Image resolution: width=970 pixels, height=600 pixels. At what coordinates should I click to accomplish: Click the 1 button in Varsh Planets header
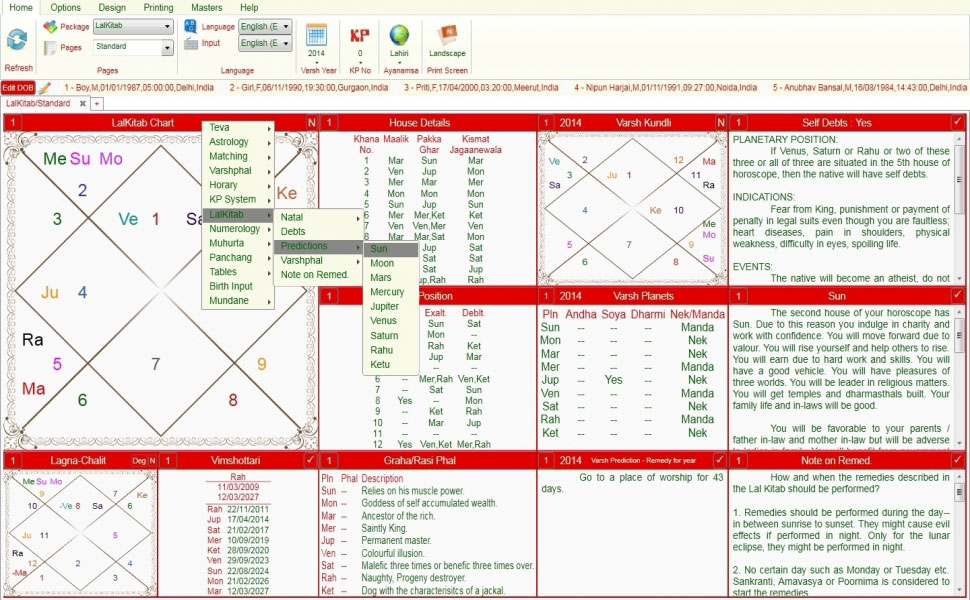[546, 296]
